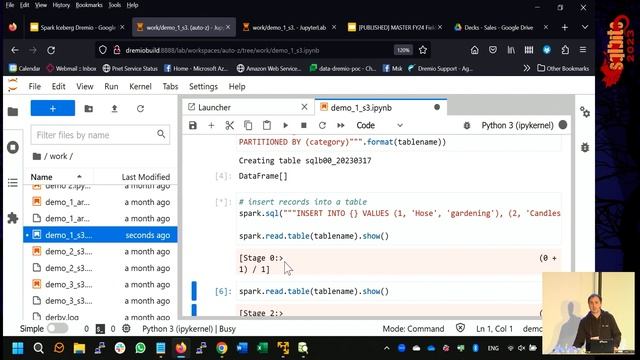Viewport: 640px width, 360px height.
Task: Upload files with the upload arrow icon
Action: (x=115, y=109)
